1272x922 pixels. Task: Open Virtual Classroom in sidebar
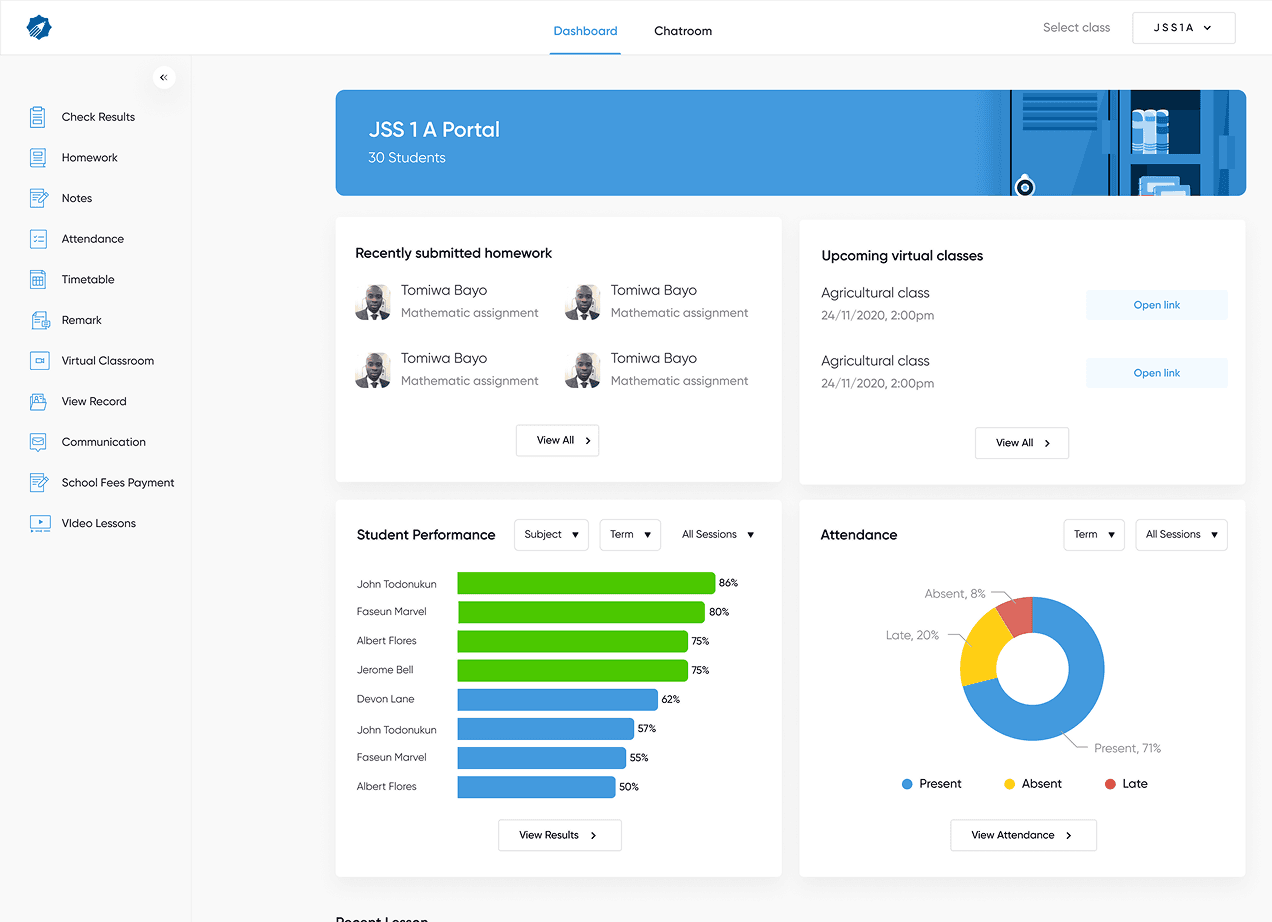[108, 361]
